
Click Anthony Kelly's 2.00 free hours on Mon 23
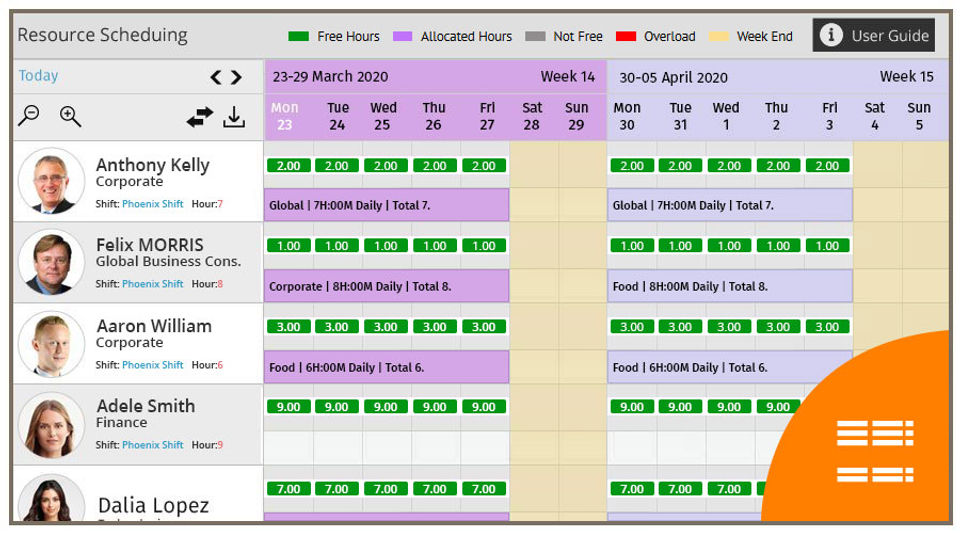tap(288, 165)
